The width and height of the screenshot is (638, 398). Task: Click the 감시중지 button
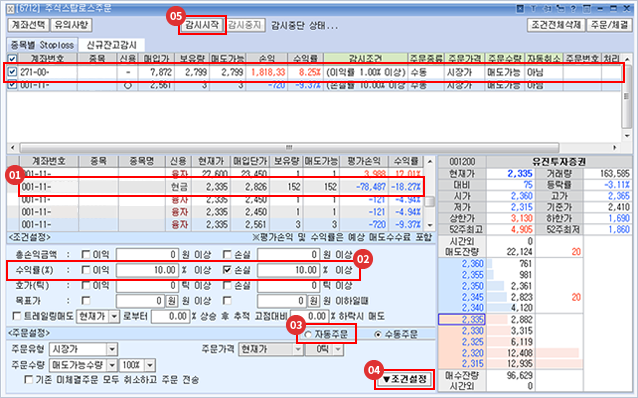coord(245,25)
